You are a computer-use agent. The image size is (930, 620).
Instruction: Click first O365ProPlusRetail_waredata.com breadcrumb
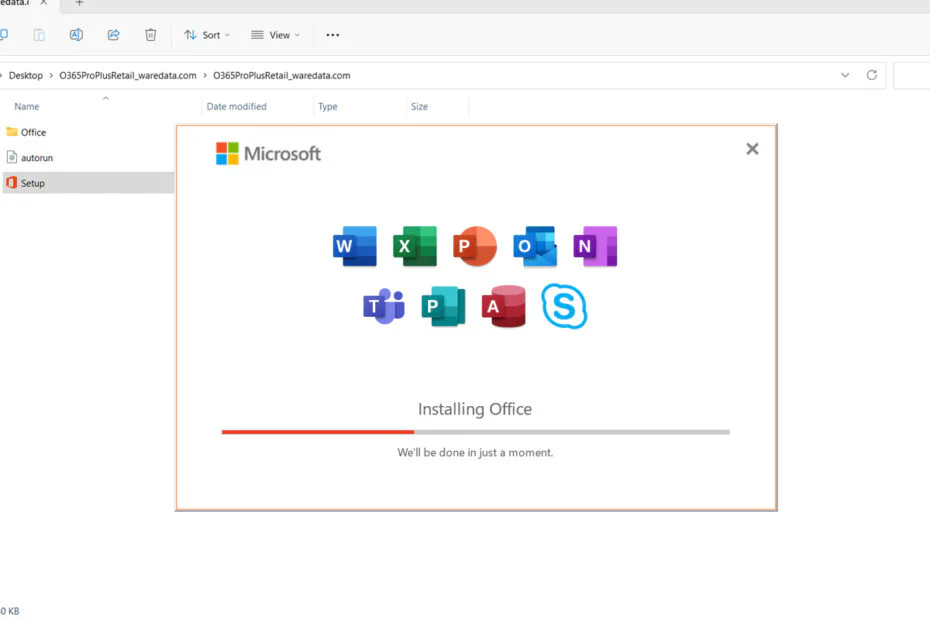[128, 75]
